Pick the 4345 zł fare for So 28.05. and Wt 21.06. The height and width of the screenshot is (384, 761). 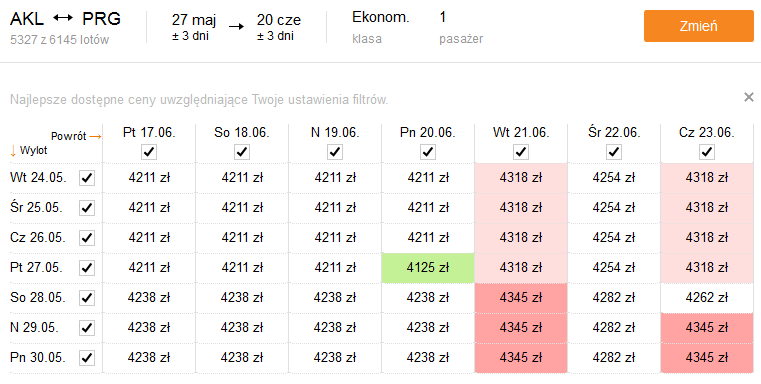click(521, 298)
